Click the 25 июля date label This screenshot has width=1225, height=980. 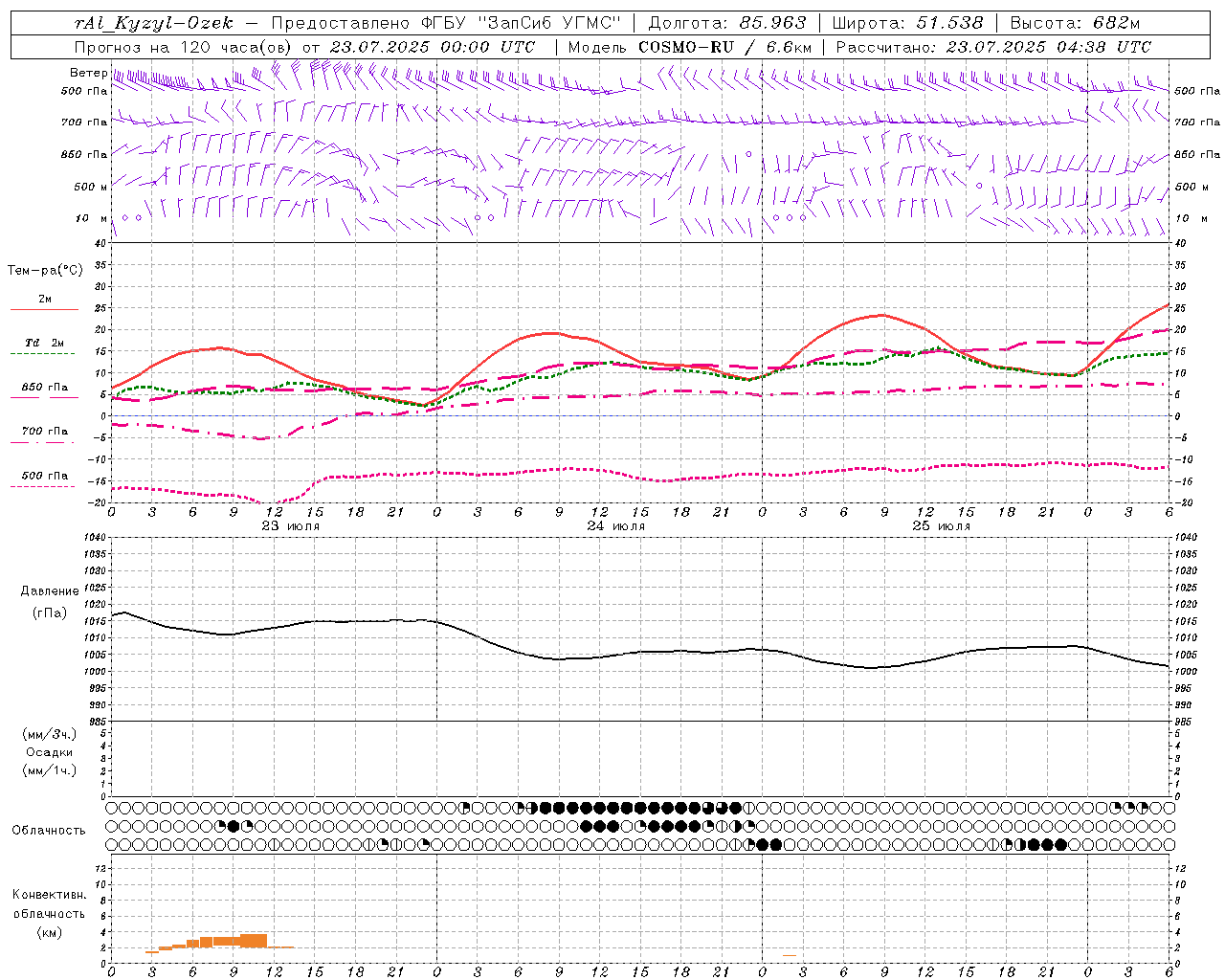click(x=941, y=526)
